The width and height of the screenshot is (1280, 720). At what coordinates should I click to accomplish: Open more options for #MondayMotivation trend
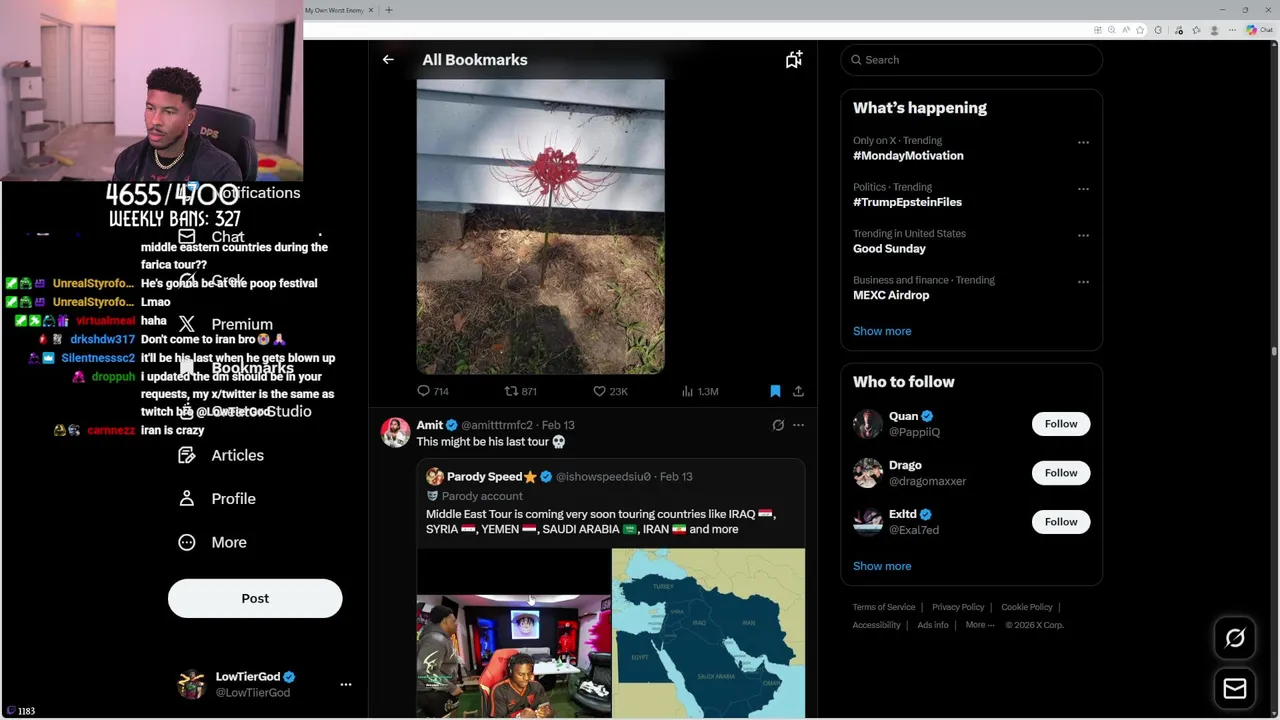pos(1083,143)
